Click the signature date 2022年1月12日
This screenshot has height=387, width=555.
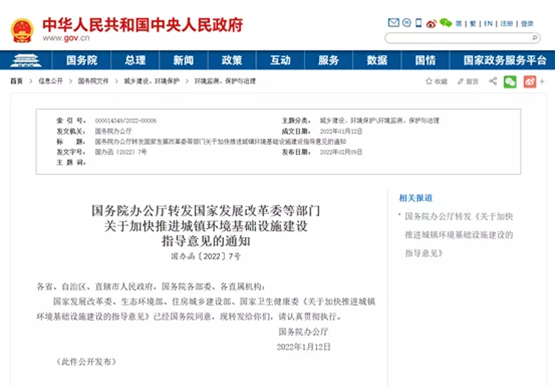pyautogui.click(x=304, y=347)
